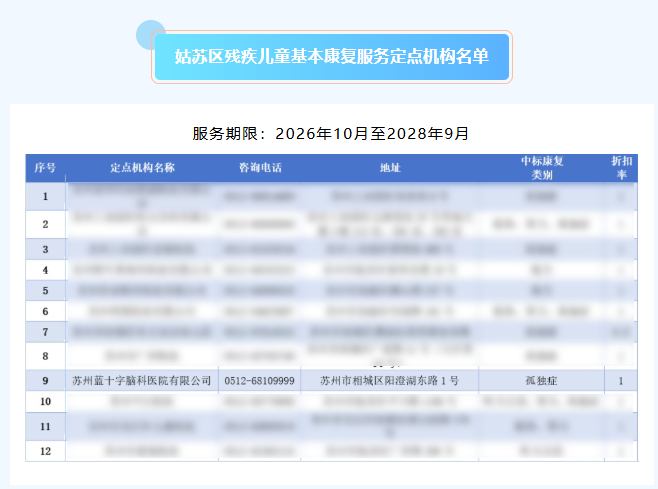This screenshot has width=658, height=489.
Task: Click the 孤独症 category cell
Action: click(541, 381)
